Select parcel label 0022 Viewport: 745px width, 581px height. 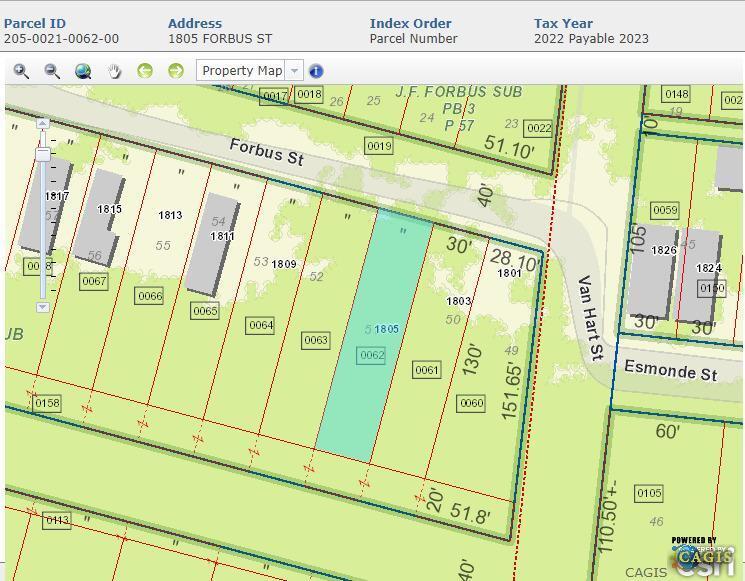[x=539, y=128]
